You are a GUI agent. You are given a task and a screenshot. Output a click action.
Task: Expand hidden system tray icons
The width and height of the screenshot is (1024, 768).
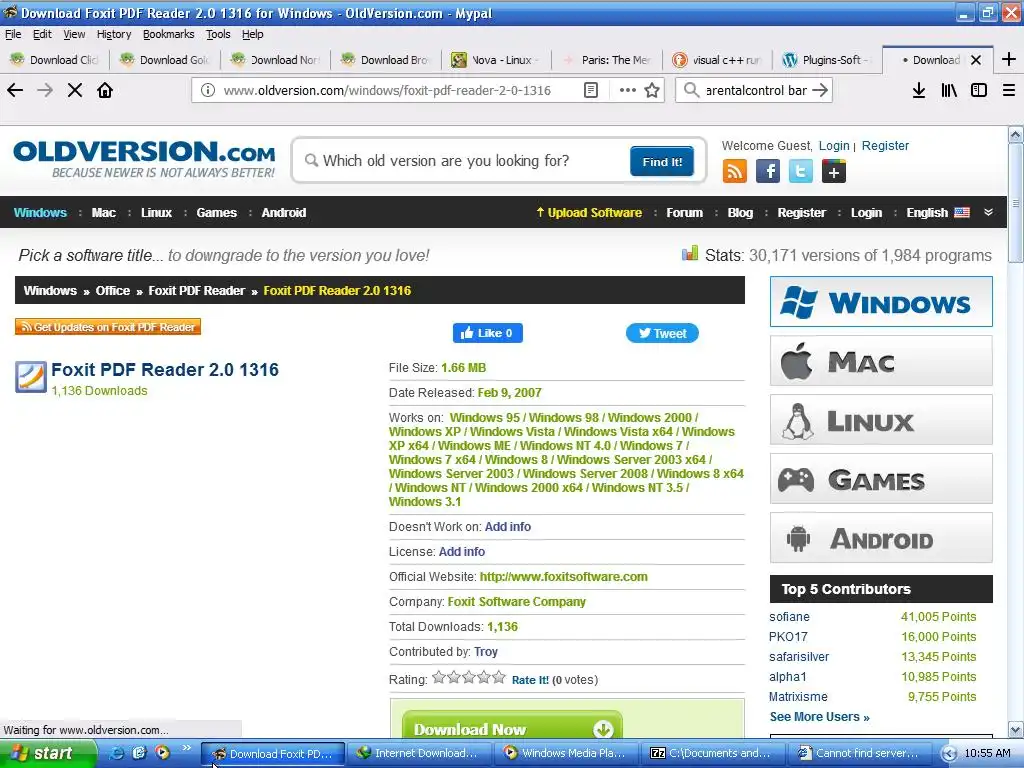point(949,754)
